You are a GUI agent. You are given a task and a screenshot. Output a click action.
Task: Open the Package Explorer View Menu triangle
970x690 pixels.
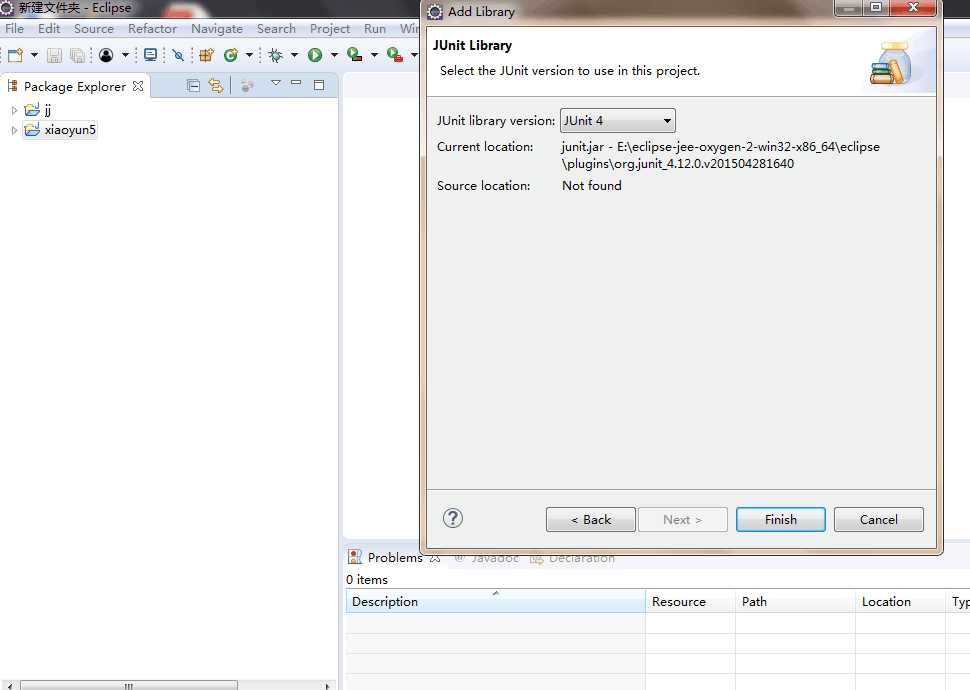(276, 83)
